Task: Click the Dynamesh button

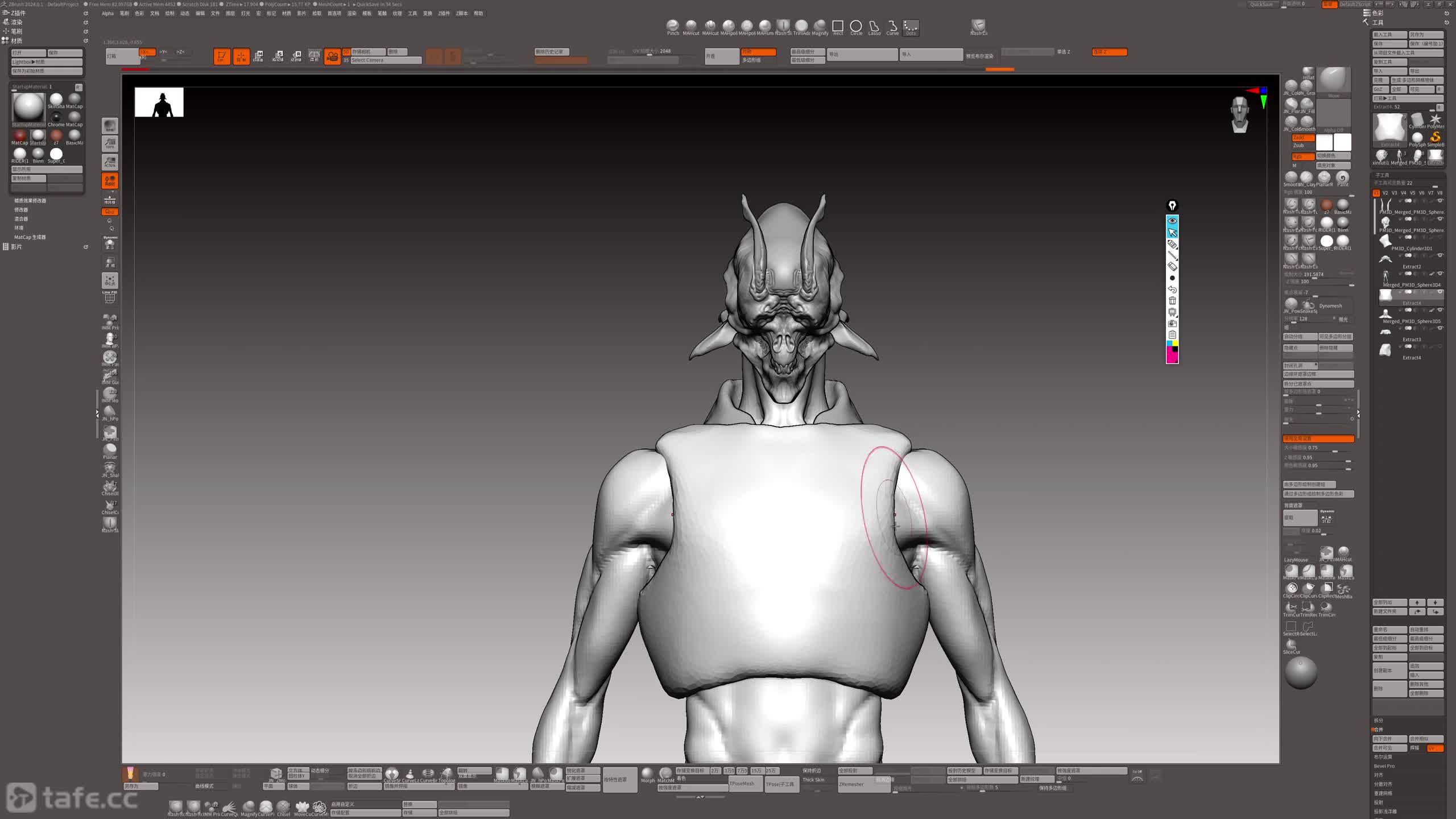Action: (1330, 305)
